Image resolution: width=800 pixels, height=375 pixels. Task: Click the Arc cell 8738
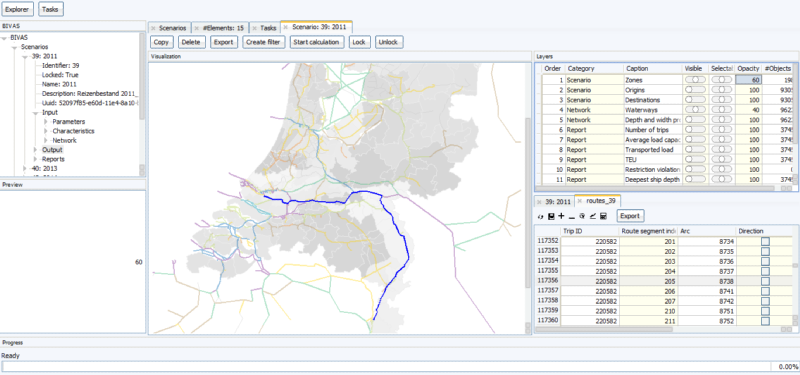coord(707,281)
